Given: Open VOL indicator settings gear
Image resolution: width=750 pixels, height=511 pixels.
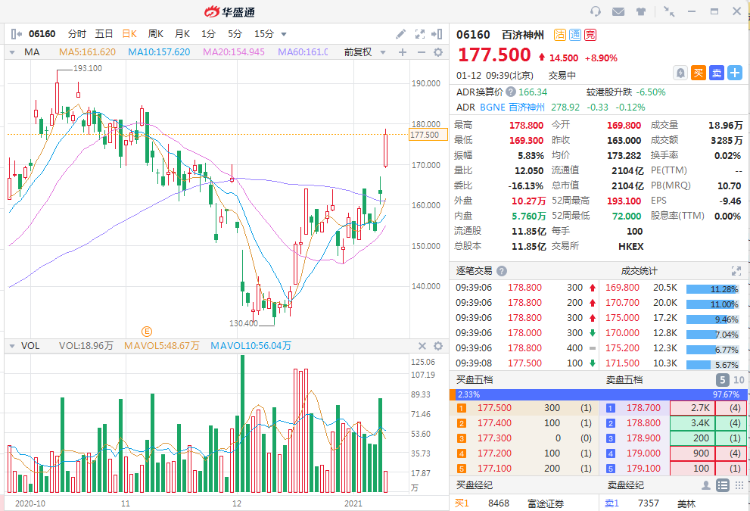Looking at the screenshot, I should pos(438,346).
